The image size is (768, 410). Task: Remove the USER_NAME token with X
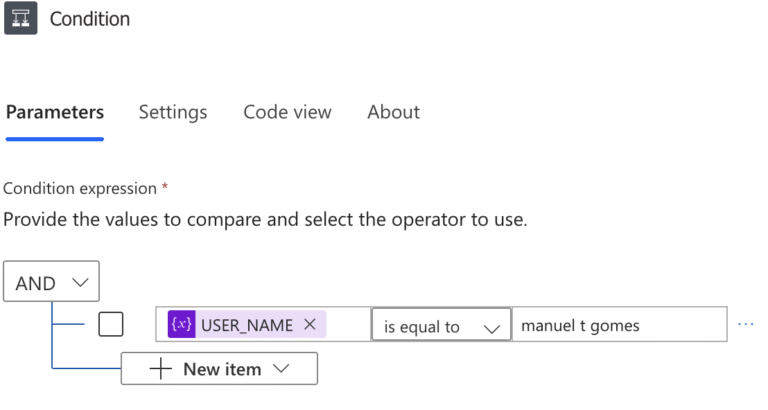[x=310, y=325]
